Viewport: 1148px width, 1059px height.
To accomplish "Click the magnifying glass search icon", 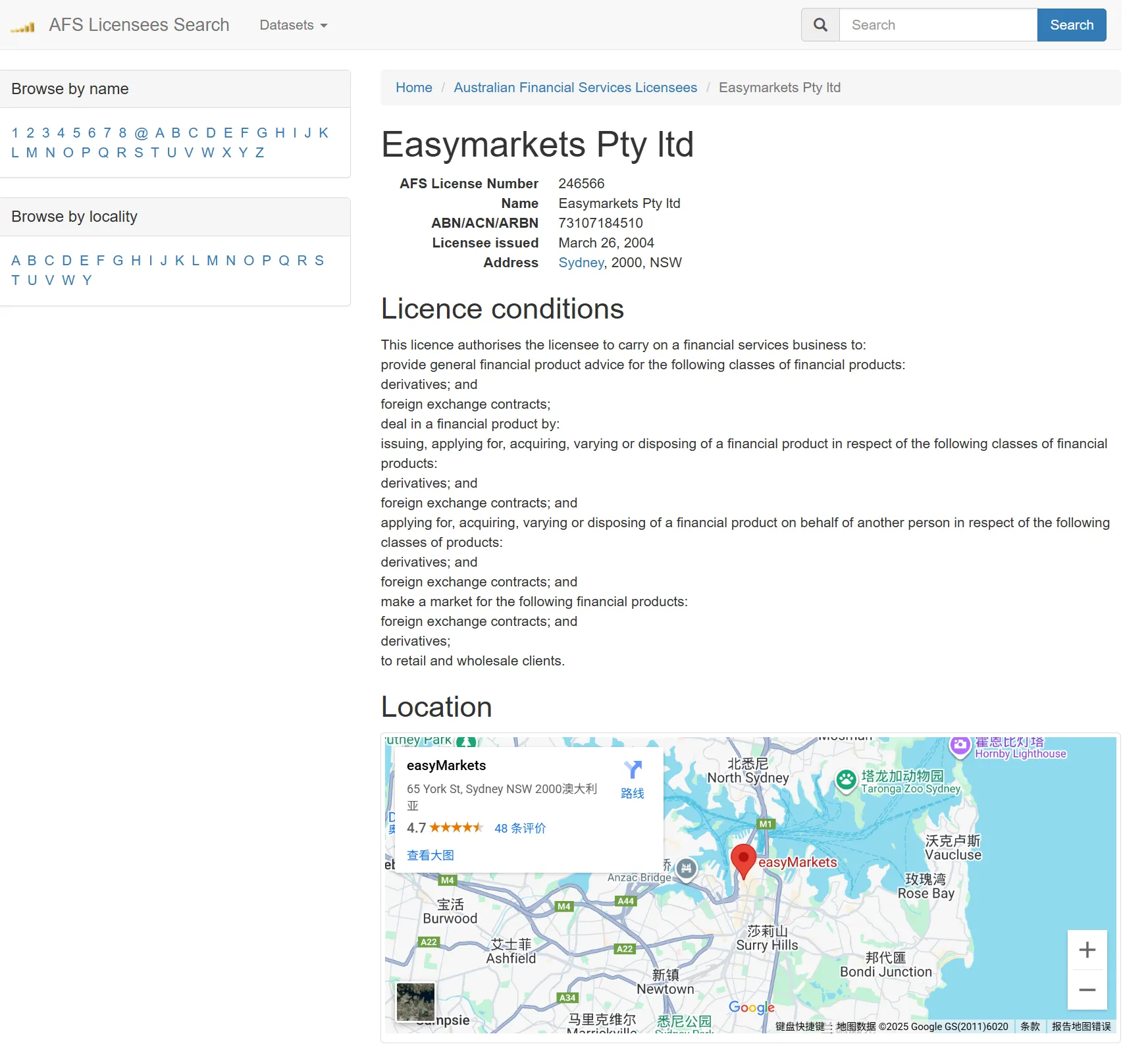I will [x=820, y=25].
